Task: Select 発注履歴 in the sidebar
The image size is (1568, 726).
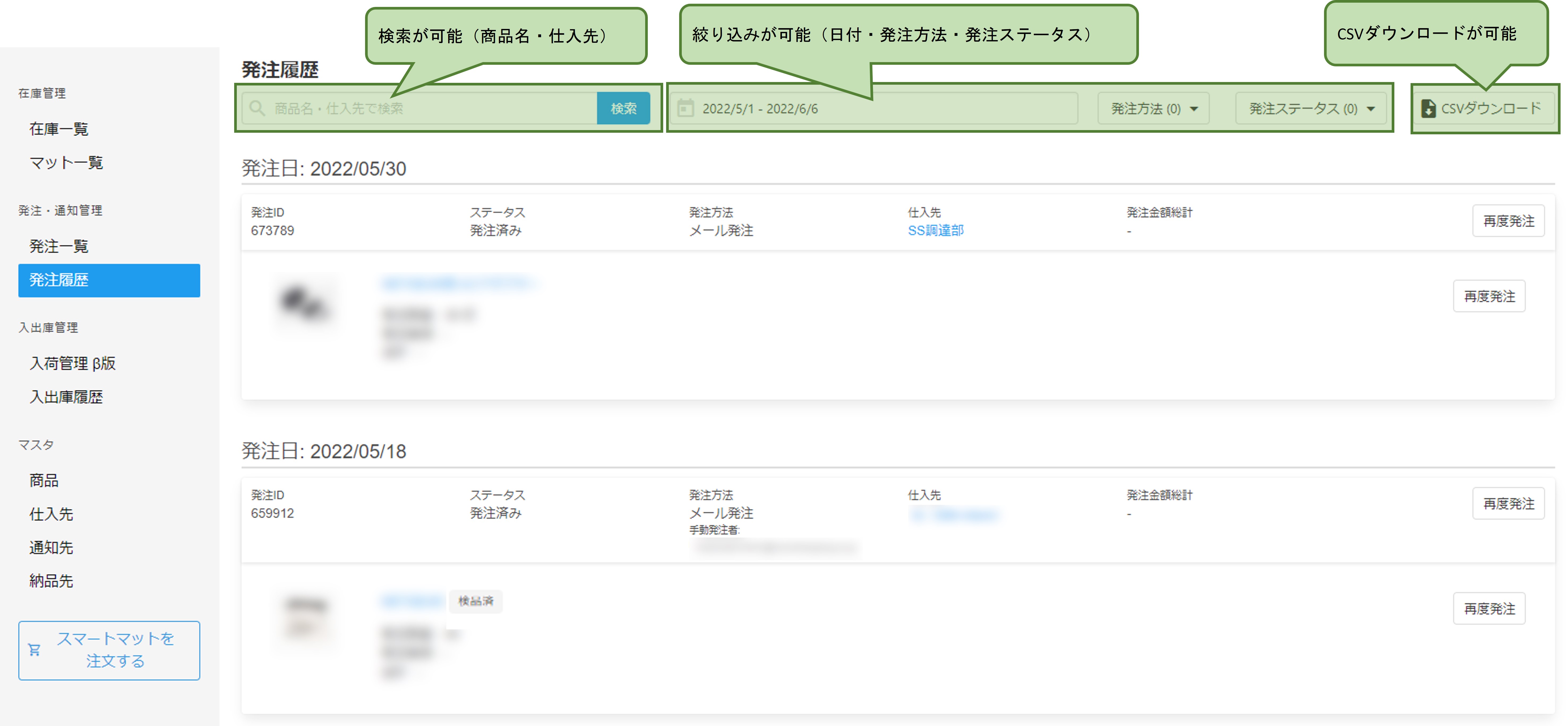Action: 109,281
